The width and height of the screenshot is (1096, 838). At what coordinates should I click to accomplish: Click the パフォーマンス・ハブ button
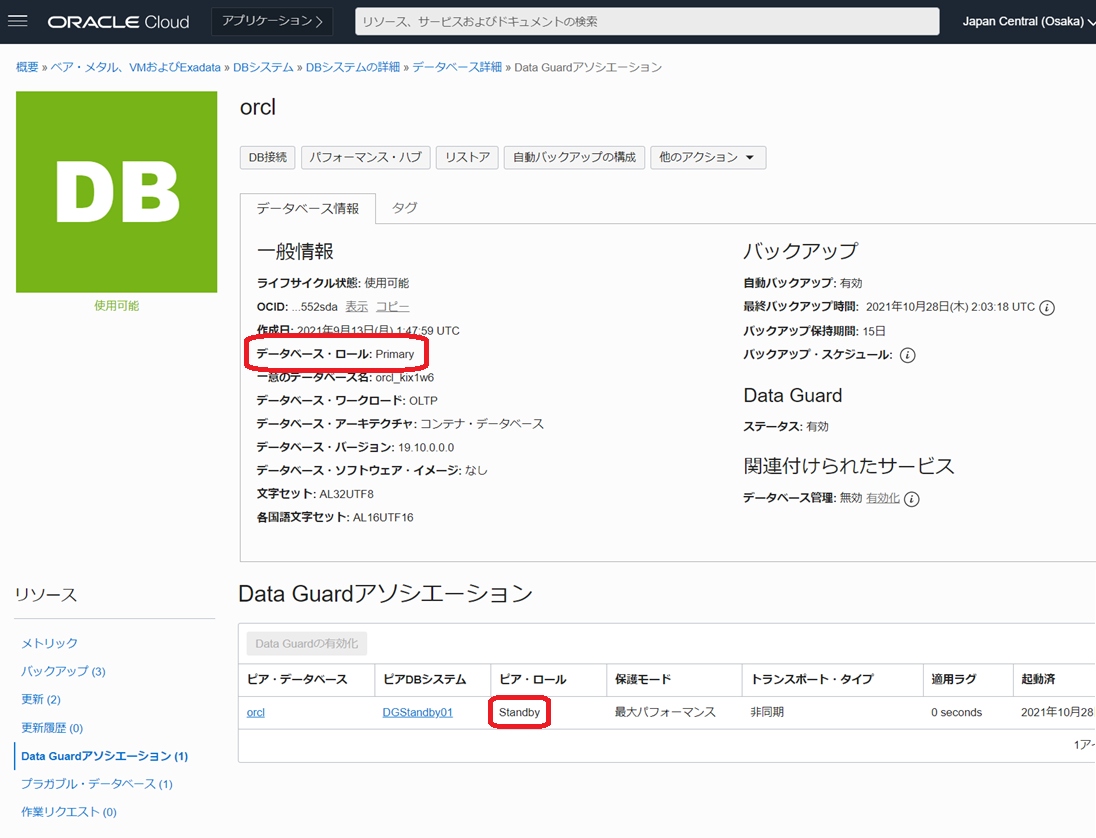[x=365, y=157]
